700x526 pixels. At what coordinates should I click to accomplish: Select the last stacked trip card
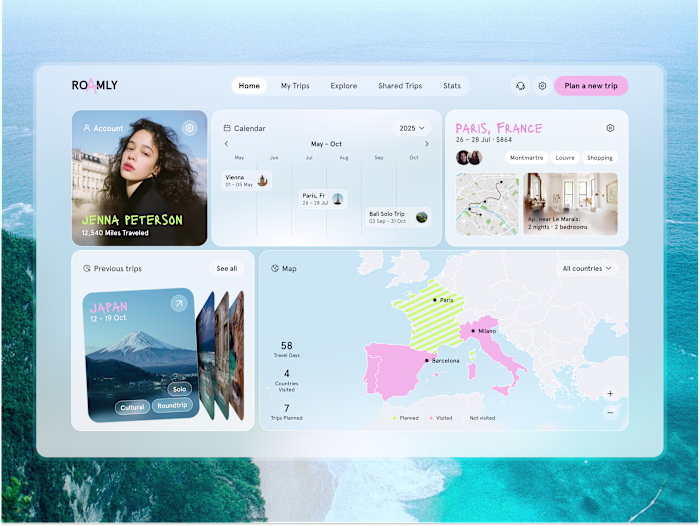click(x=237, y=355)
